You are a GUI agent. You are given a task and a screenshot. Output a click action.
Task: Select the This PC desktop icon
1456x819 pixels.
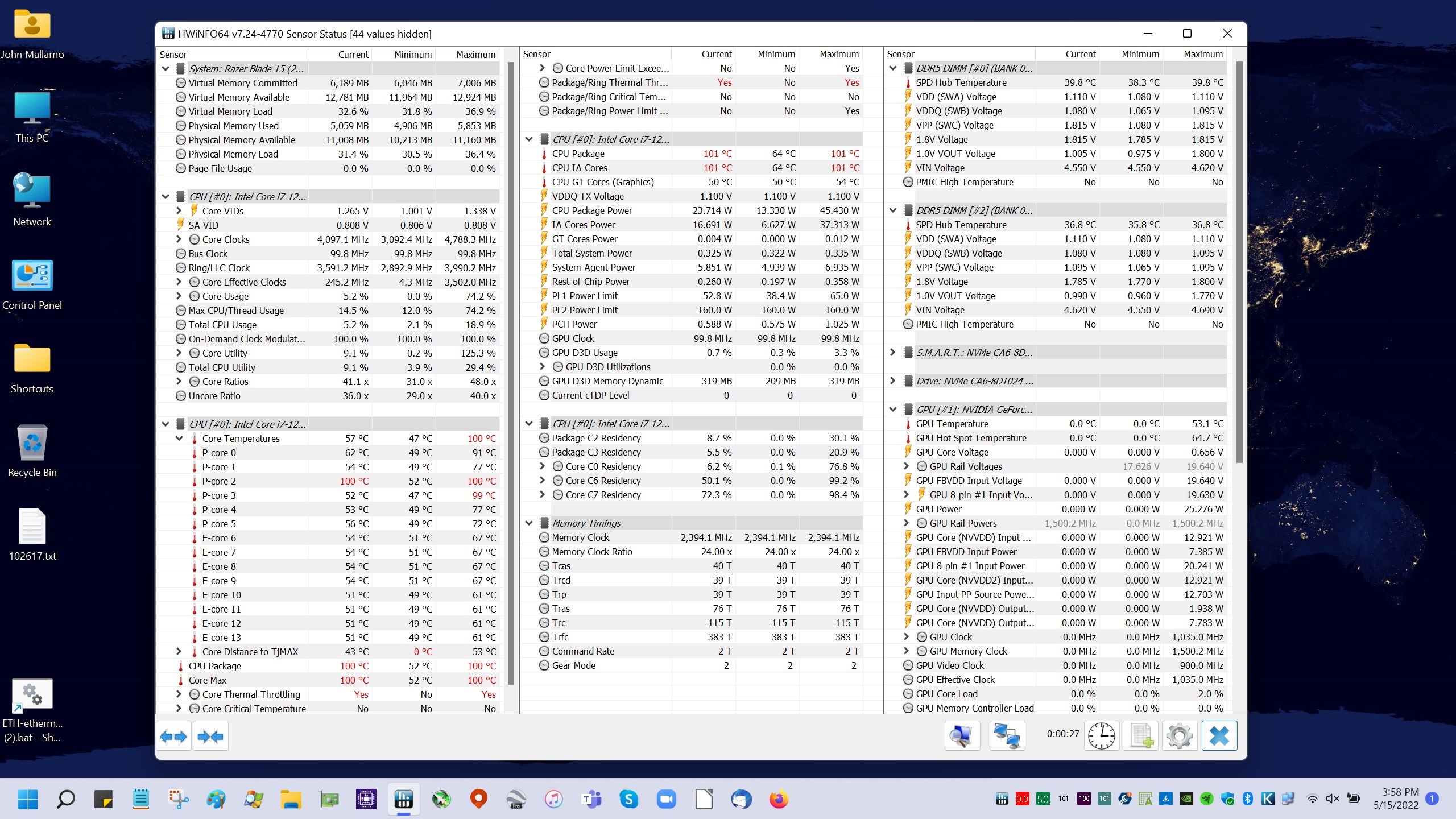pyautogui.click(x=32, y=117)
